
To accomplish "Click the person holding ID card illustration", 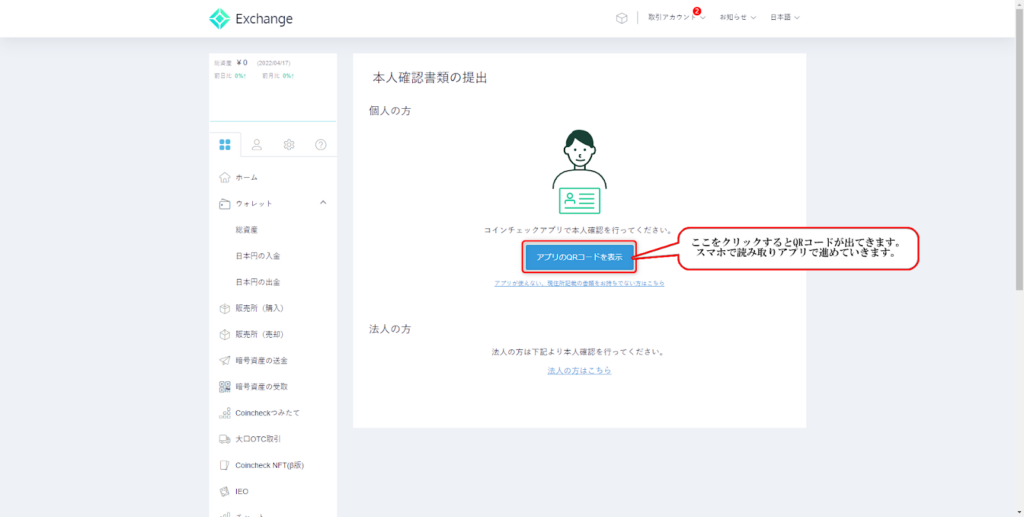I will [579, 172].
